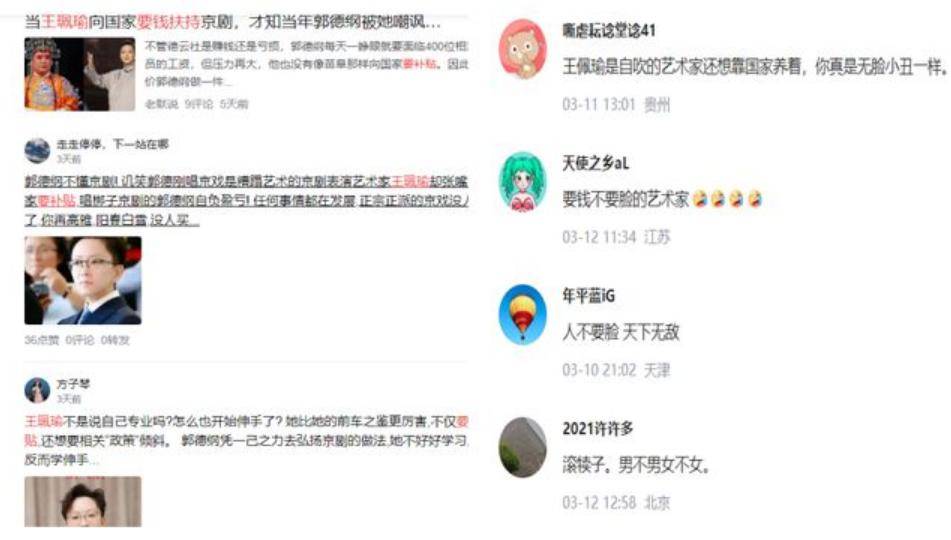Viewport: 951px width, 540px height.
Task: Open the 2021许许多 user avatar
Action: [x=522, y=447]
